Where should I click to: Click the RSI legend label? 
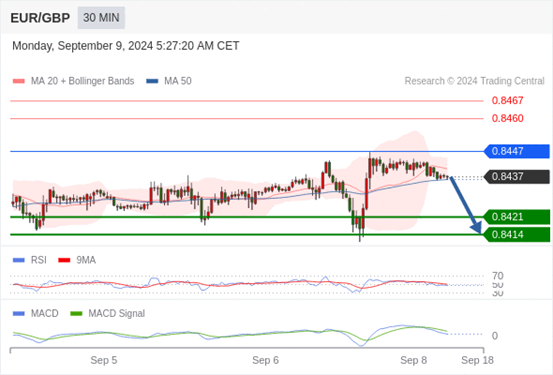pyautogui.click(x=39, y=260)
